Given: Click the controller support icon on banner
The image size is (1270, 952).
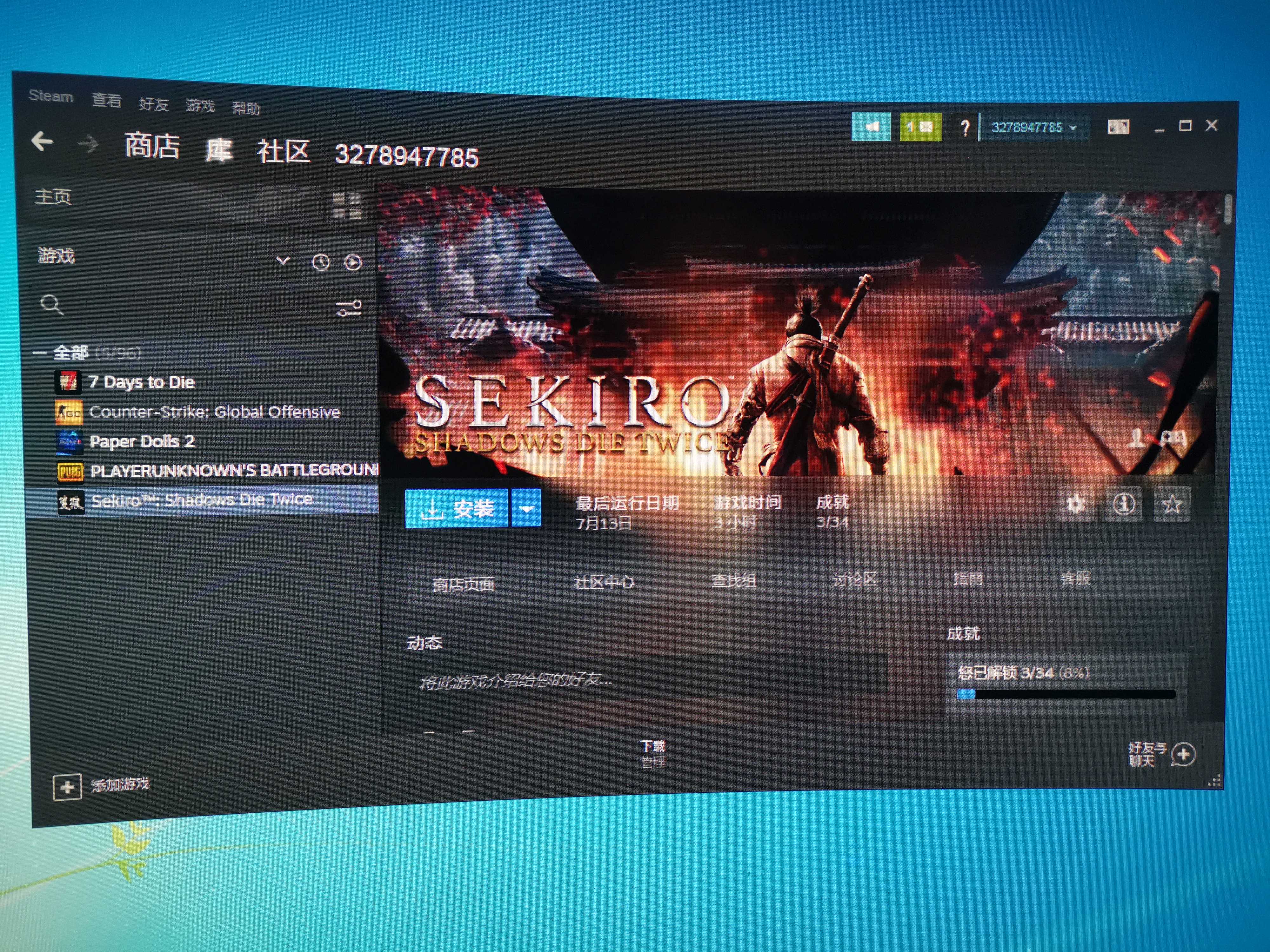Looking at the screenshot, I should click(x=1173, y=439).
